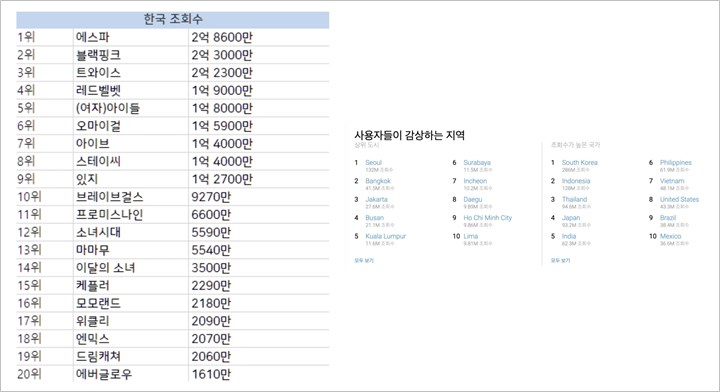Select the Brazil country link
Viewport: 720px width, 392px height.
668,218
